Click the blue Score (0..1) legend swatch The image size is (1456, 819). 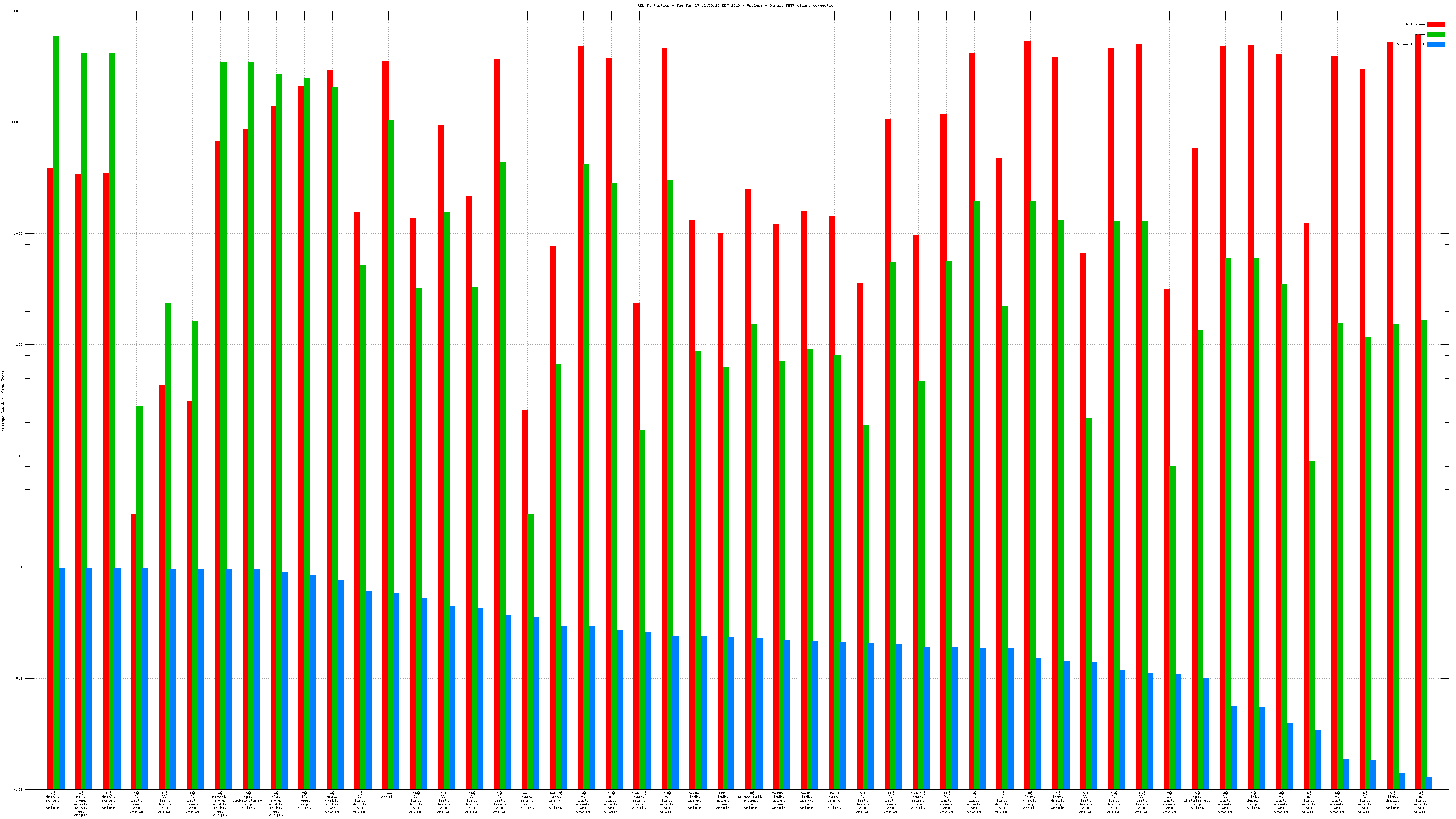coord(1435,44)
